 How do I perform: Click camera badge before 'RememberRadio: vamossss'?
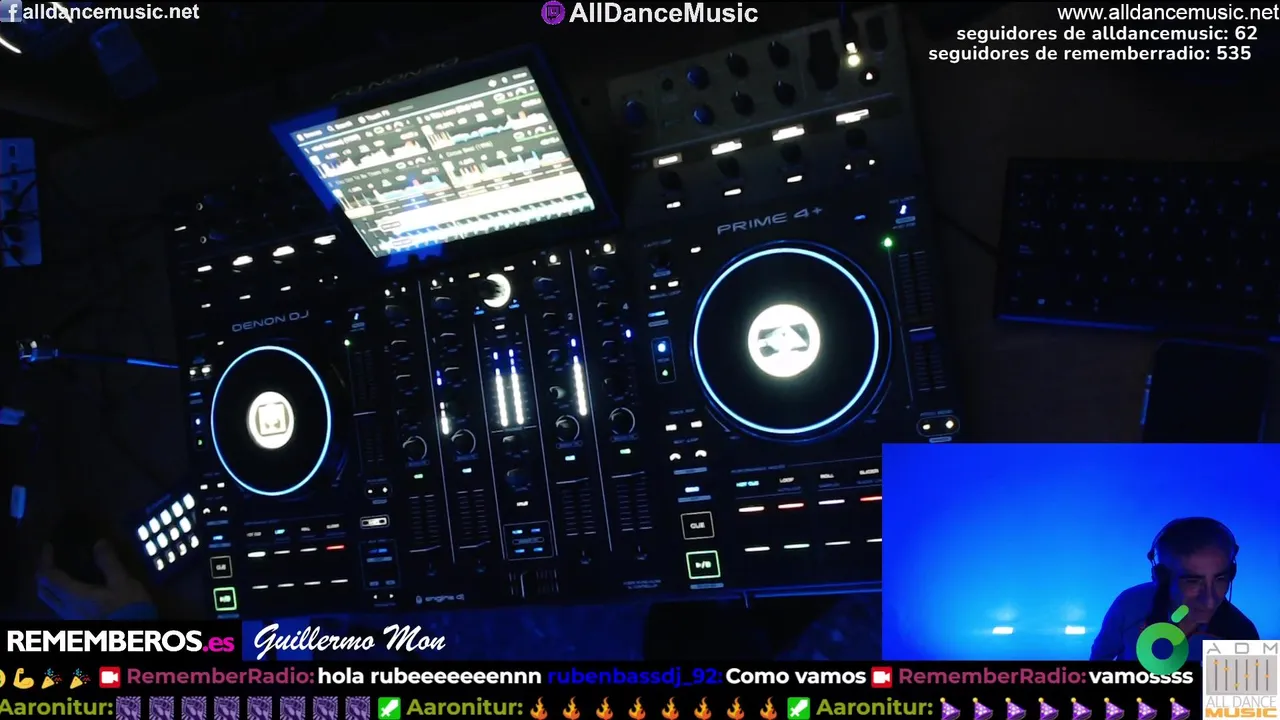tap(881, 677)
